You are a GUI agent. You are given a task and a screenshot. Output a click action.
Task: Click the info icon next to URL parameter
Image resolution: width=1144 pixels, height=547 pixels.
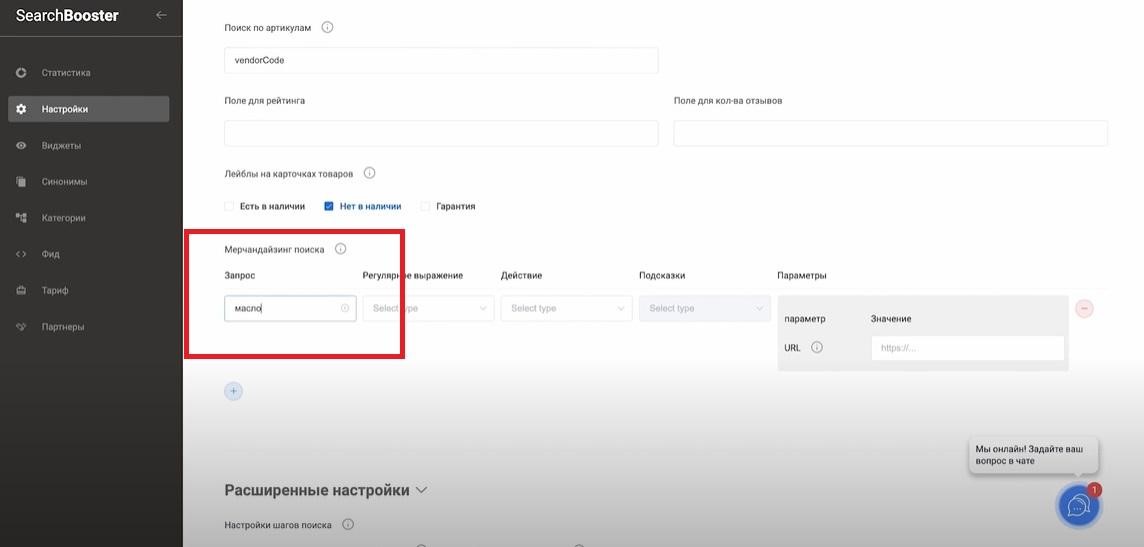tap(817, 348)
